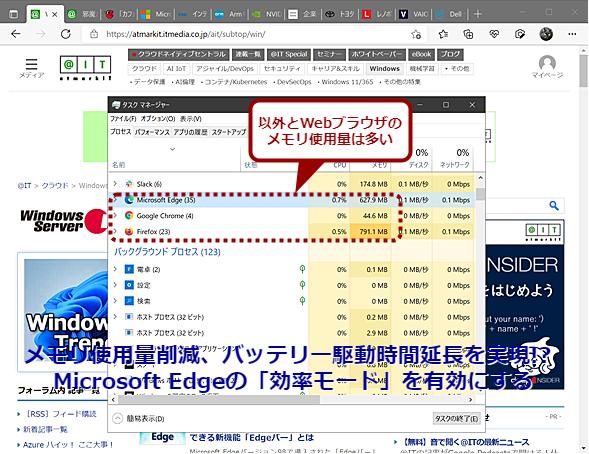Click the @IT atmarkit logo
This screenshot has height=454, width=589.
pos(86,68)
